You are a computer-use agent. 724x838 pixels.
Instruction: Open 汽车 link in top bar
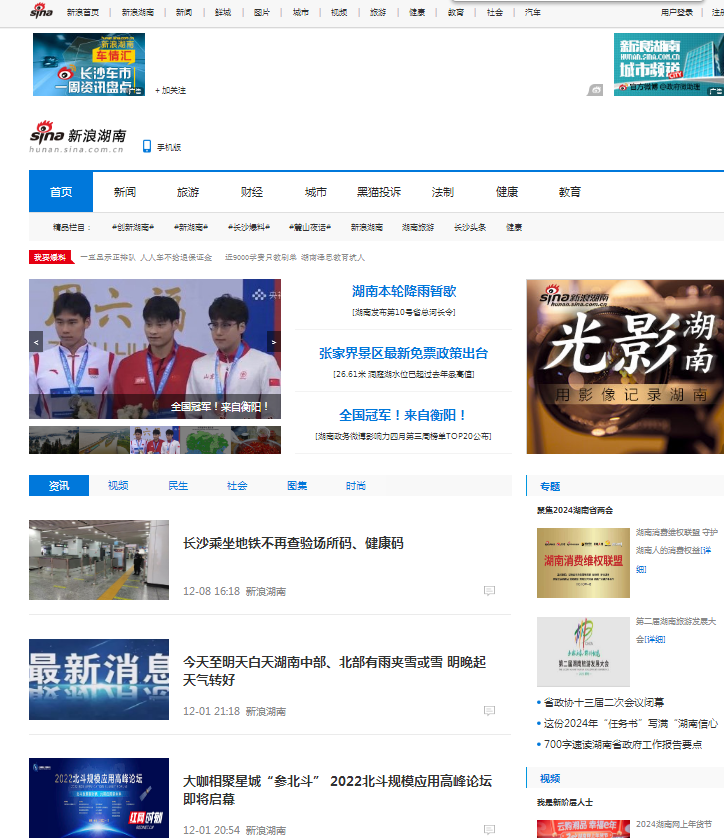[x=532, y=12]
